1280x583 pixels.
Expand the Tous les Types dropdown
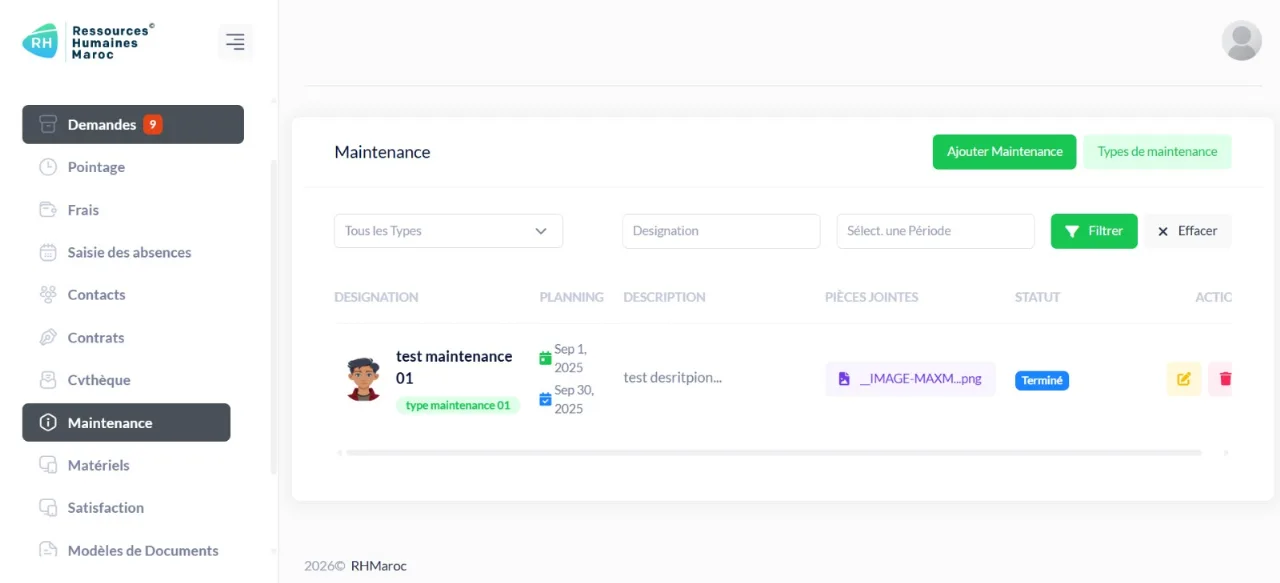(448, 231)
